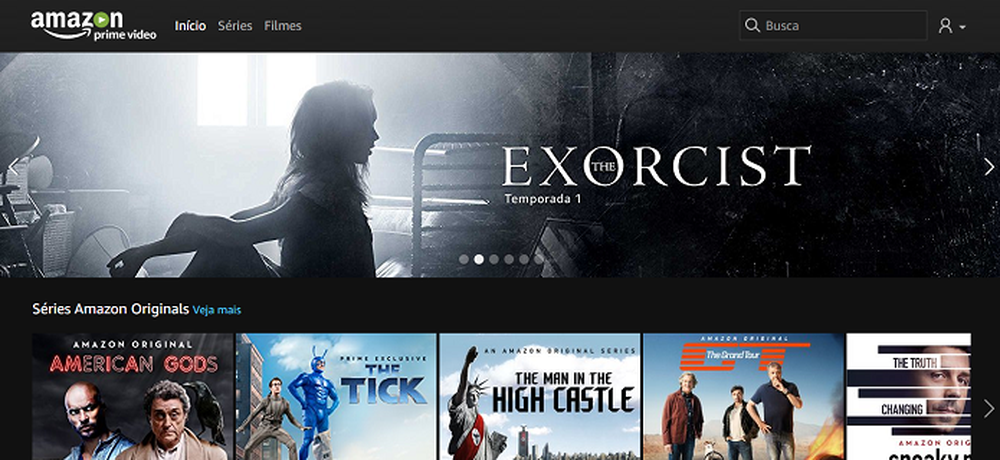Click the search magnifier icon

pos(753,26)
